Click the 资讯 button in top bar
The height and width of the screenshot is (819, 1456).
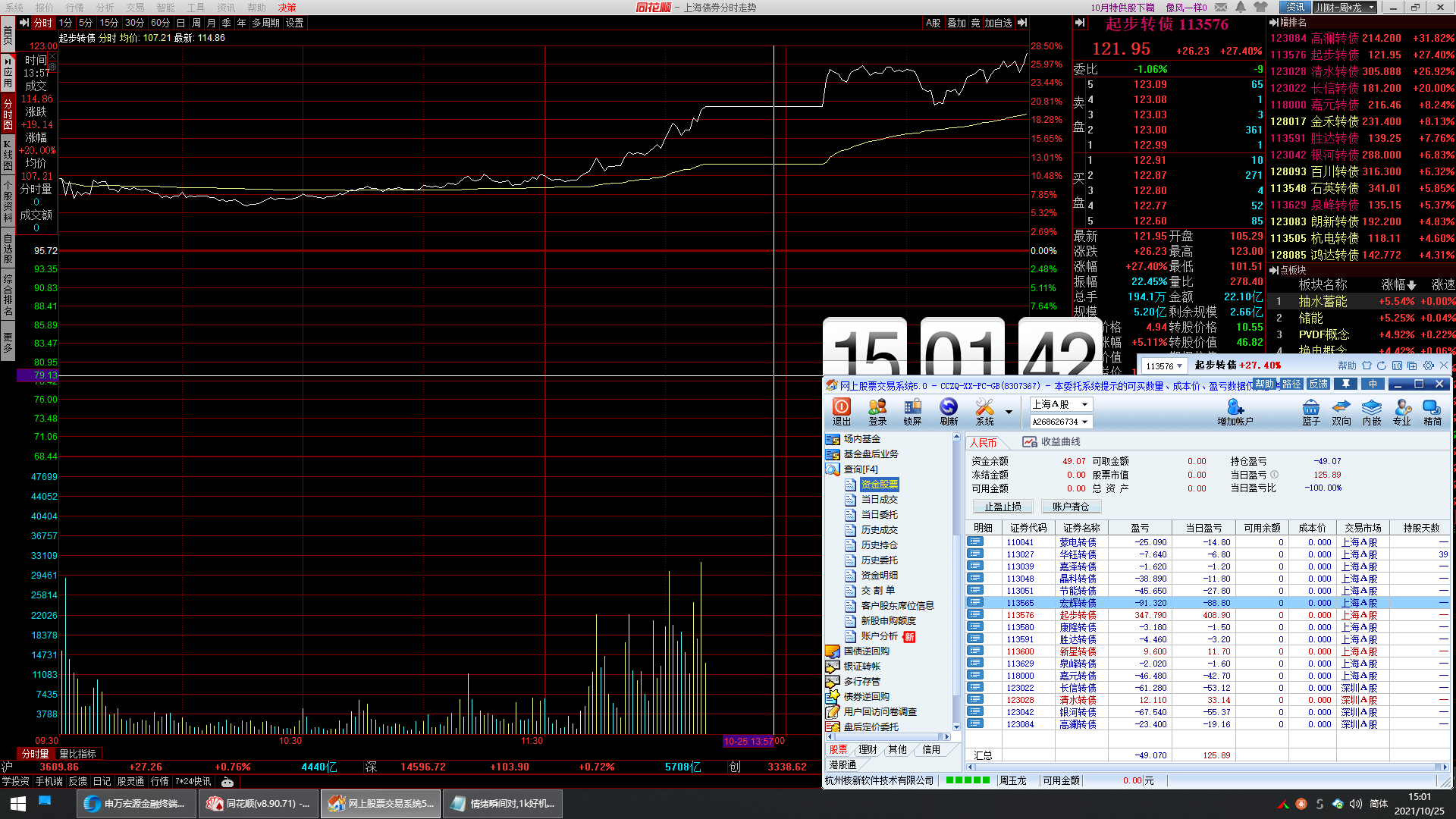tap(1294, 7)
